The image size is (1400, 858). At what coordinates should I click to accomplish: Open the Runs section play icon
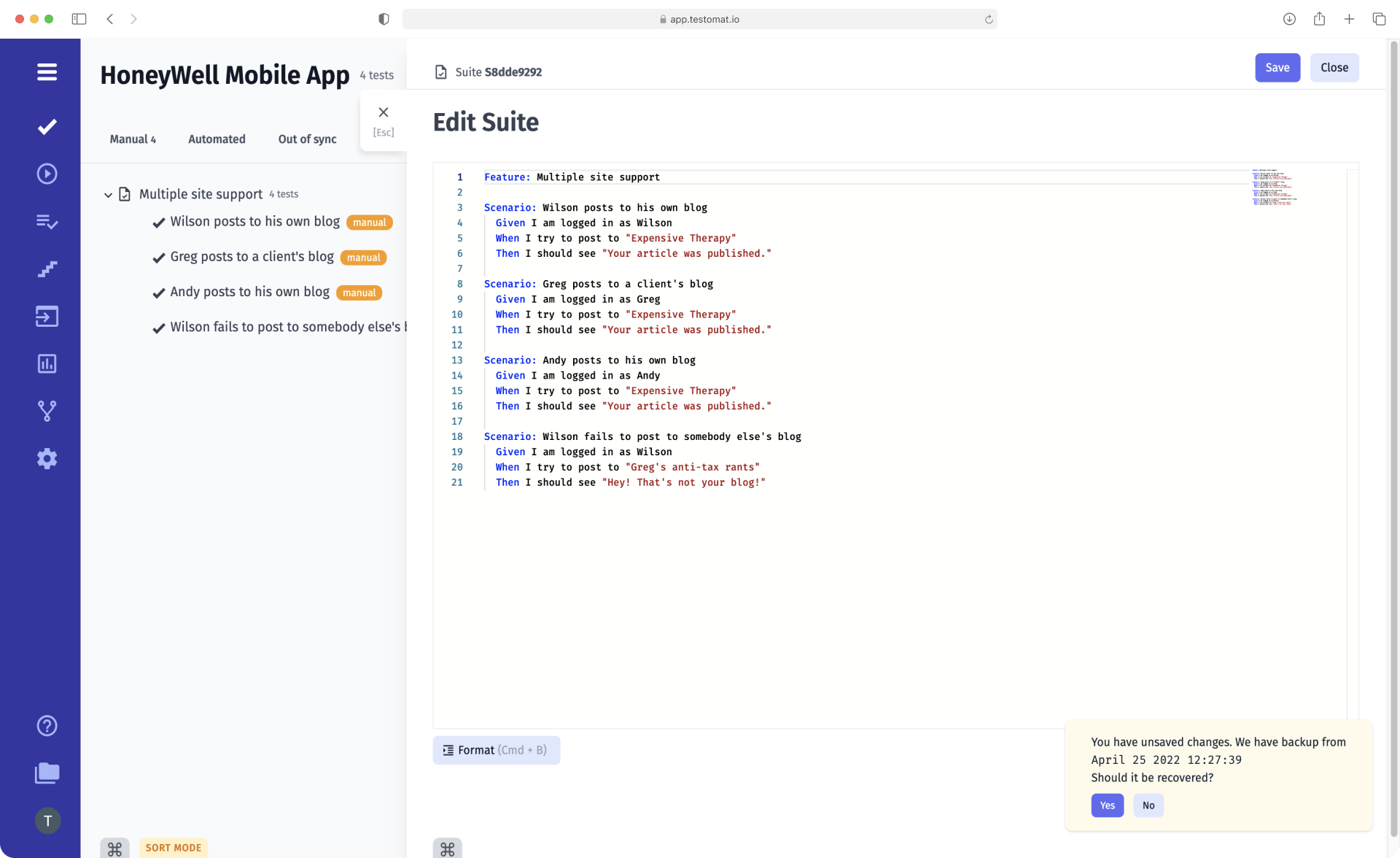[47, 174]
